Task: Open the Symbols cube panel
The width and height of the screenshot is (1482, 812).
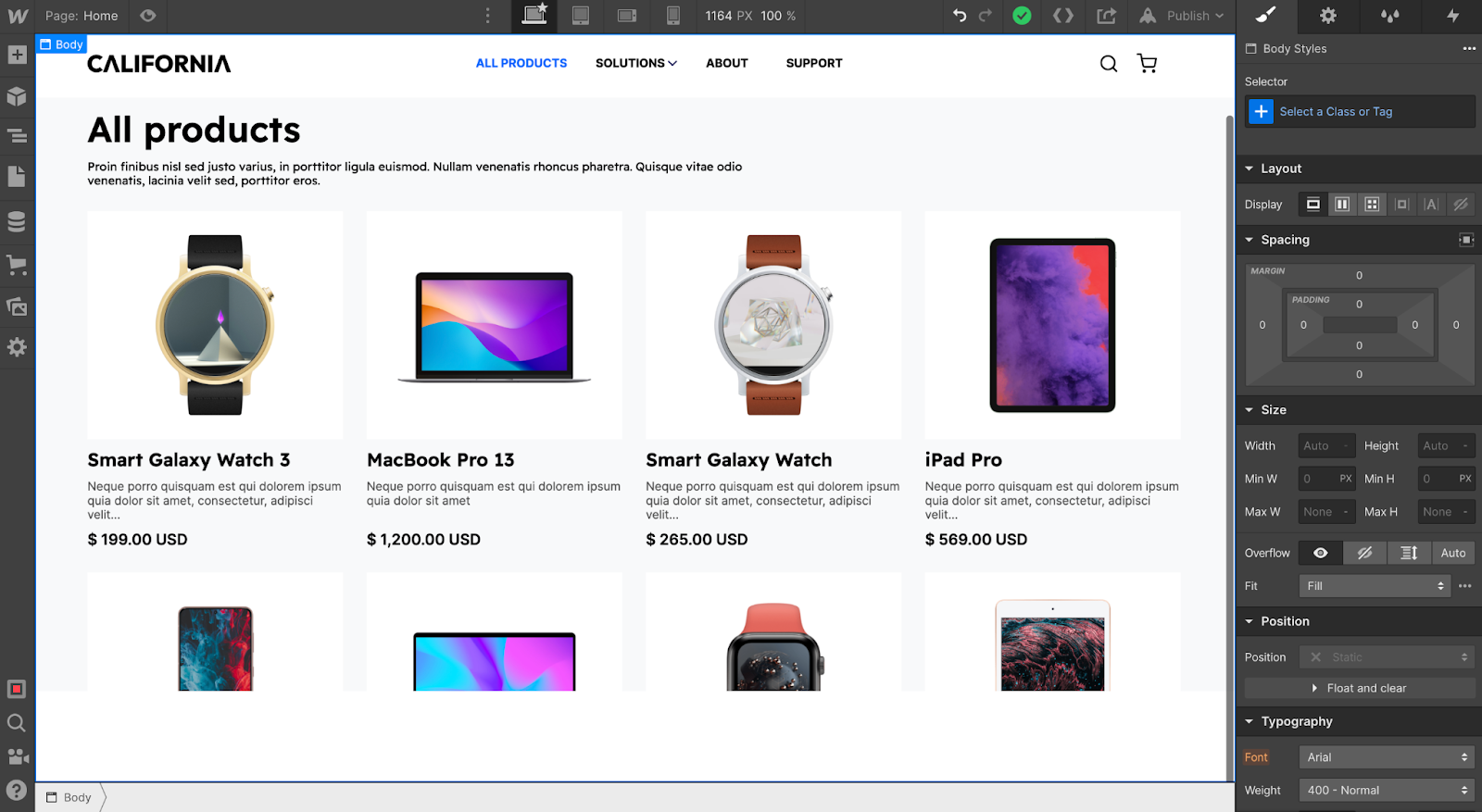Action: tap(17, 96)
